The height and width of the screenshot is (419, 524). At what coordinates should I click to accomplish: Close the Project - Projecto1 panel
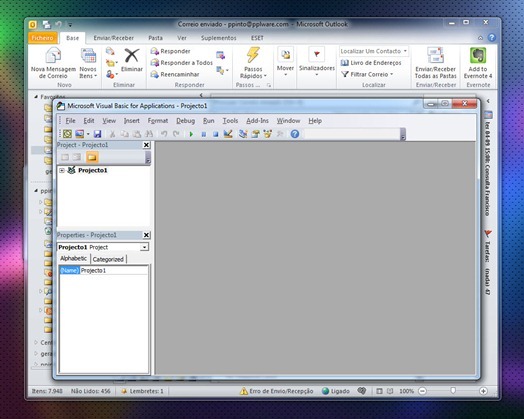[x=146, y=145]
